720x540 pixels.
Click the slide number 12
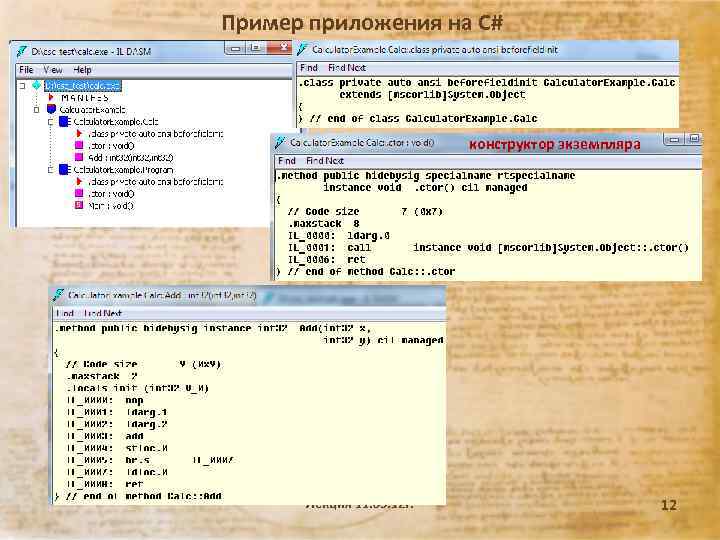click(669, 506)
